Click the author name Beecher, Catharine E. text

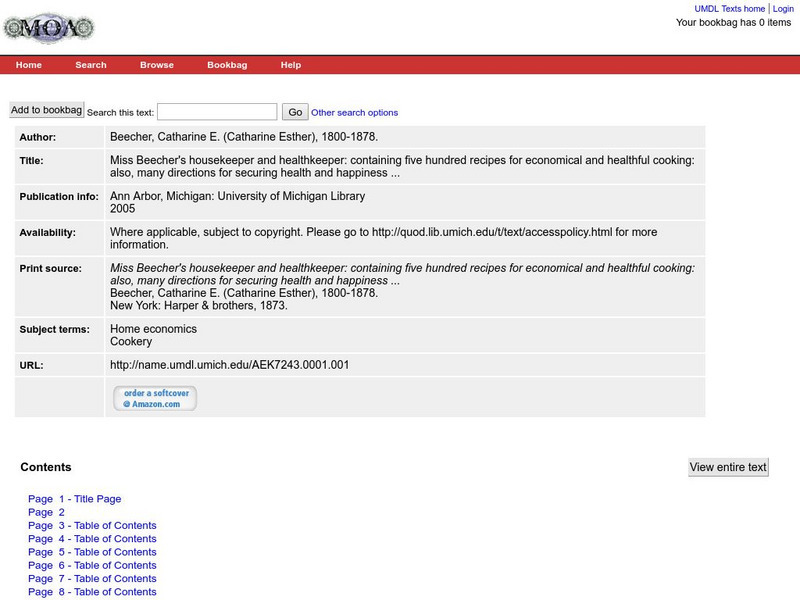click(x=244, y=137)
